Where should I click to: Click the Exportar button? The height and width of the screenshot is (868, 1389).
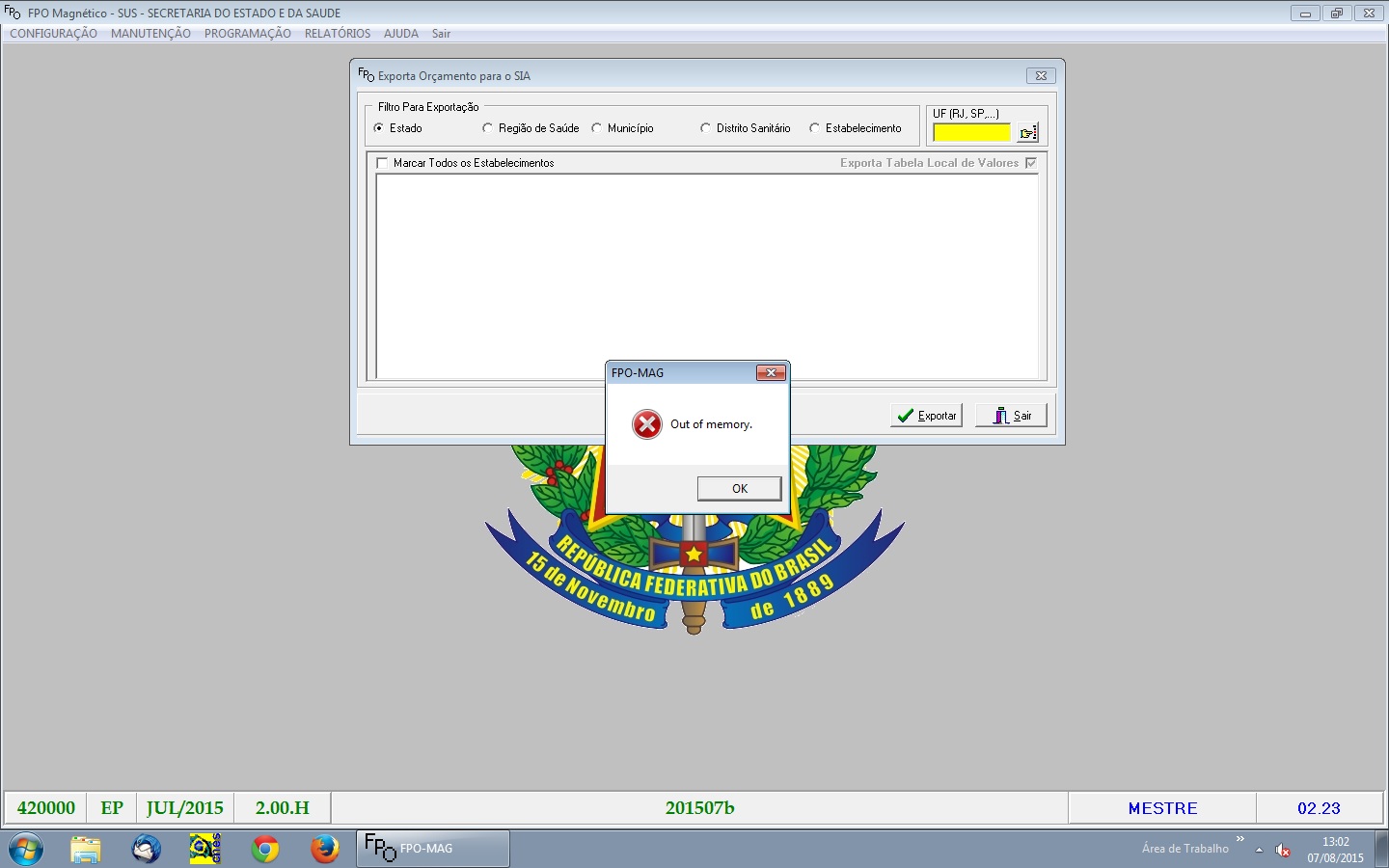click(926, 416)
